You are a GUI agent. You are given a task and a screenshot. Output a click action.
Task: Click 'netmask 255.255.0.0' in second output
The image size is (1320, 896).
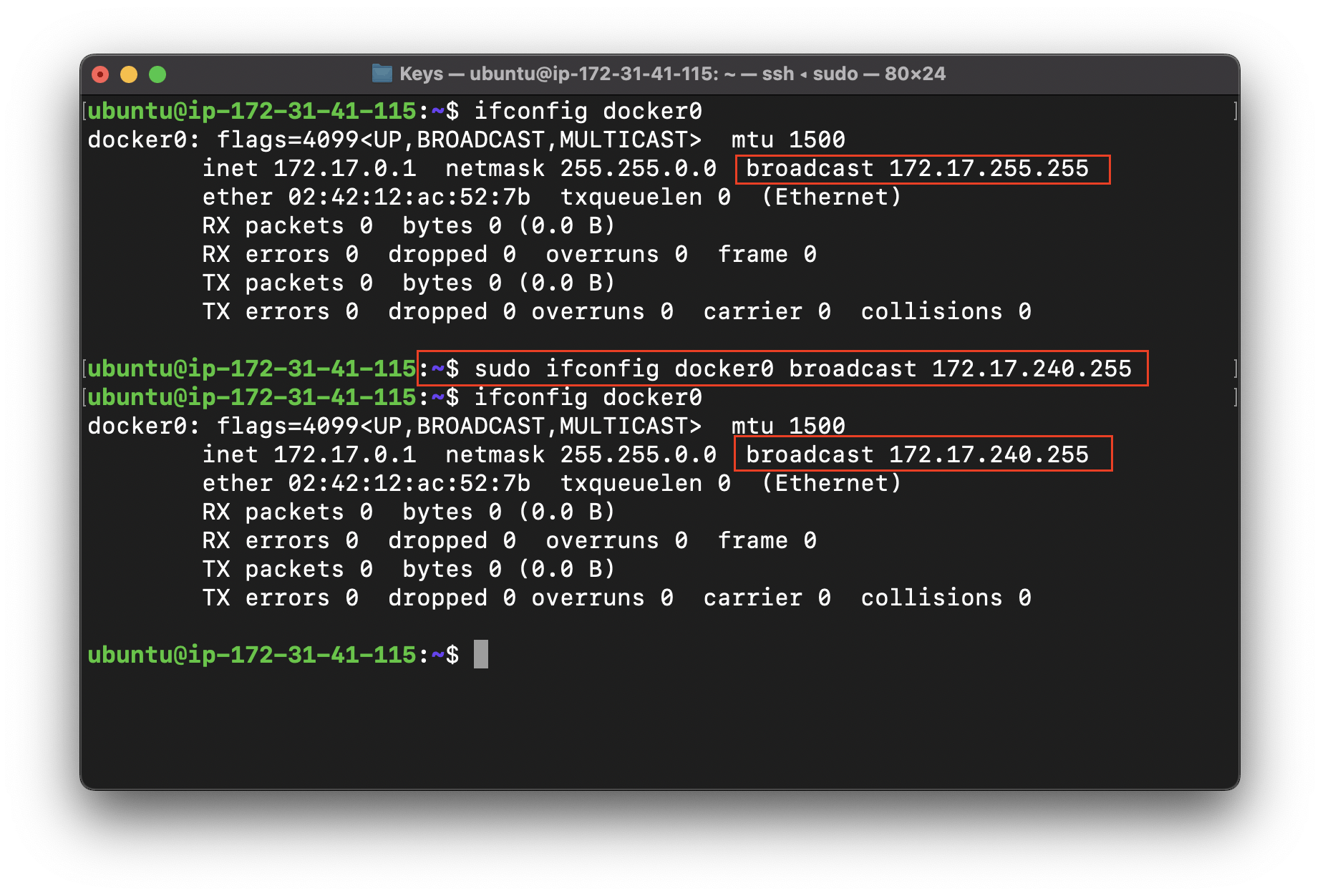coord(581,455)
